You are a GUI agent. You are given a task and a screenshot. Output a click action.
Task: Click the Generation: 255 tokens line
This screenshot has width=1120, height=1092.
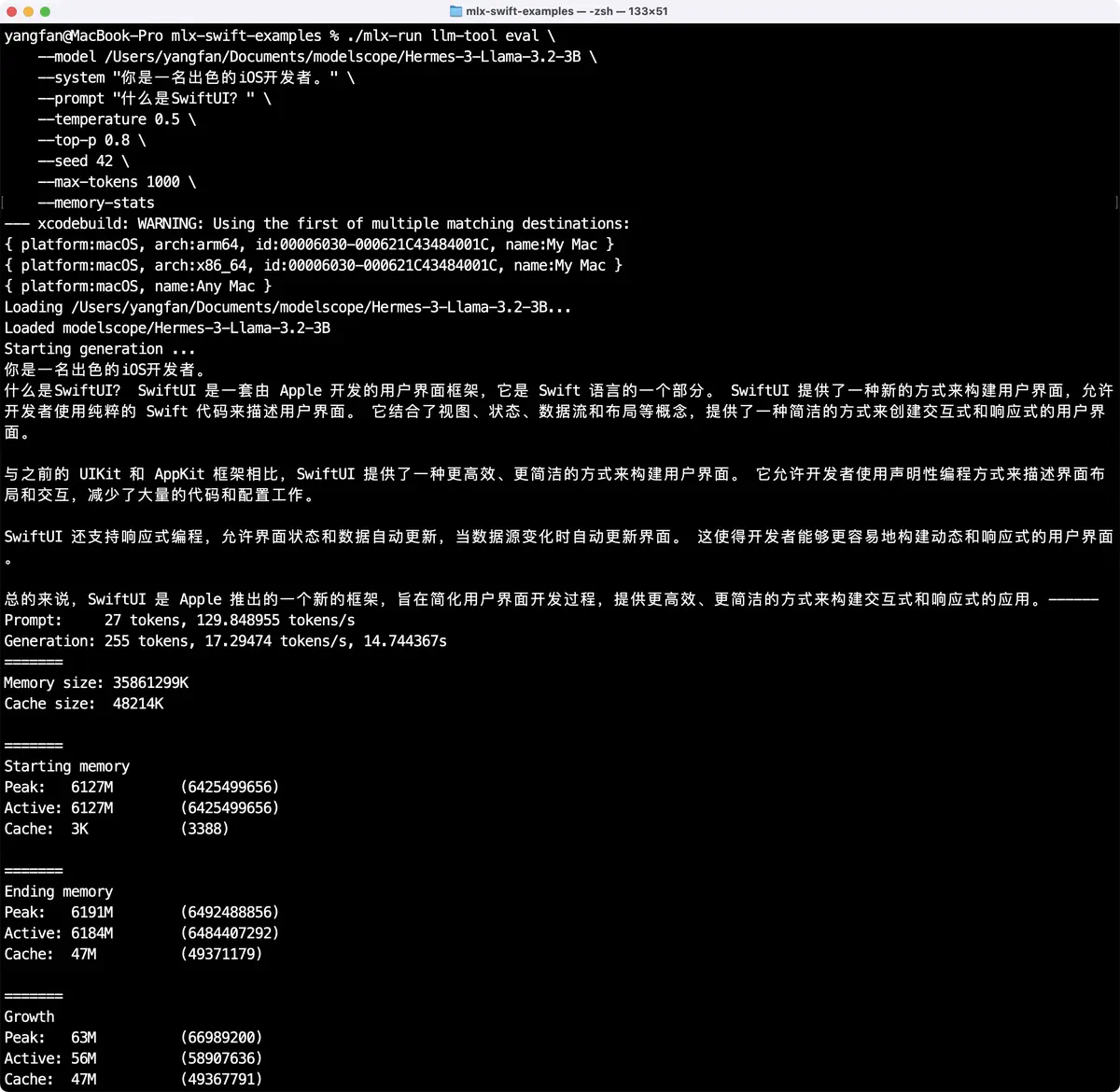[x=225, y=641]
